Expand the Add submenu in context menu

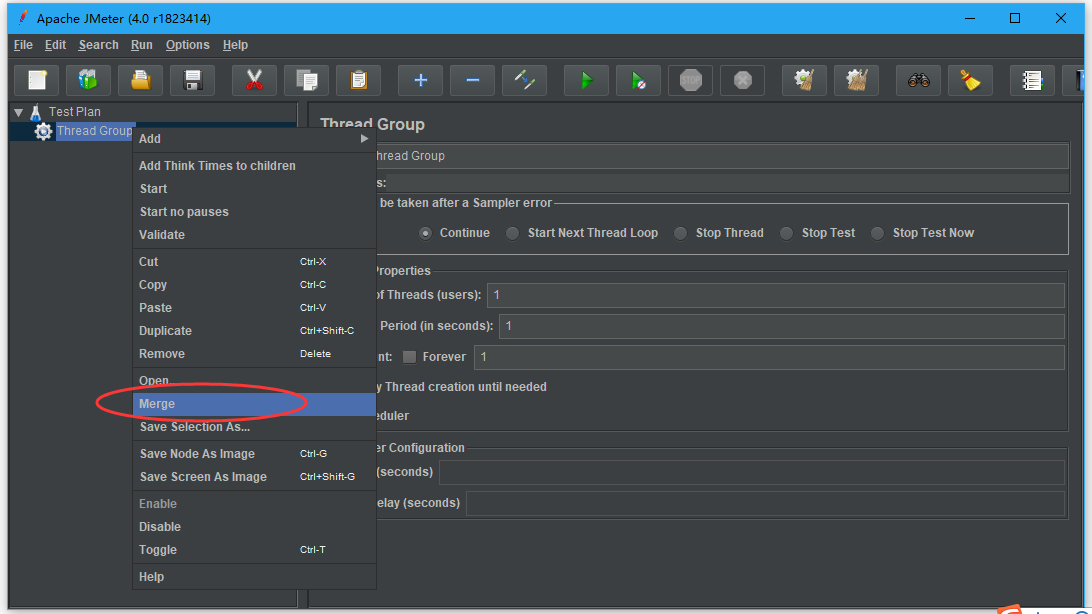[x=254, y=139]
